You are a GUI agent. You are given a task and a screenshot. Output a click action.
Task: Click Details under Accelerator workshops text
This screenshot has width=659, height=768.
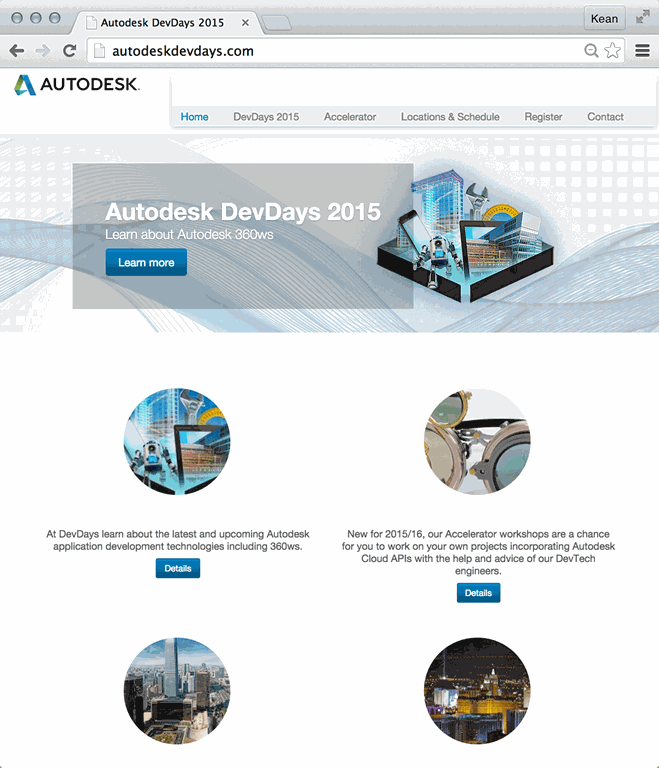click(x=478, y=593)
